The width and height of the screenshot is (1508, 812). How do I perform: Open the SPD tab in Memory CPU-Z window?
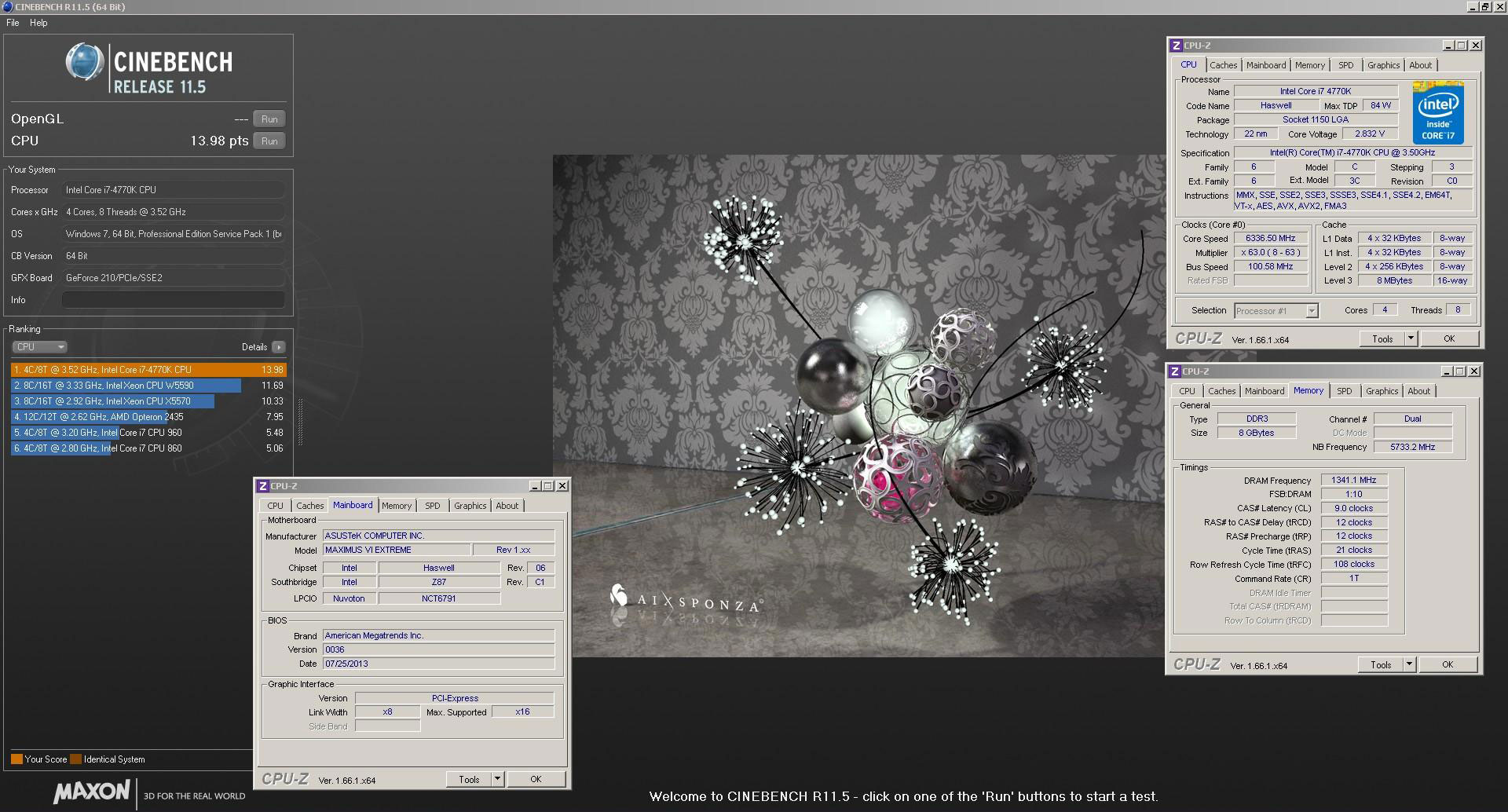click(1344, 391)
